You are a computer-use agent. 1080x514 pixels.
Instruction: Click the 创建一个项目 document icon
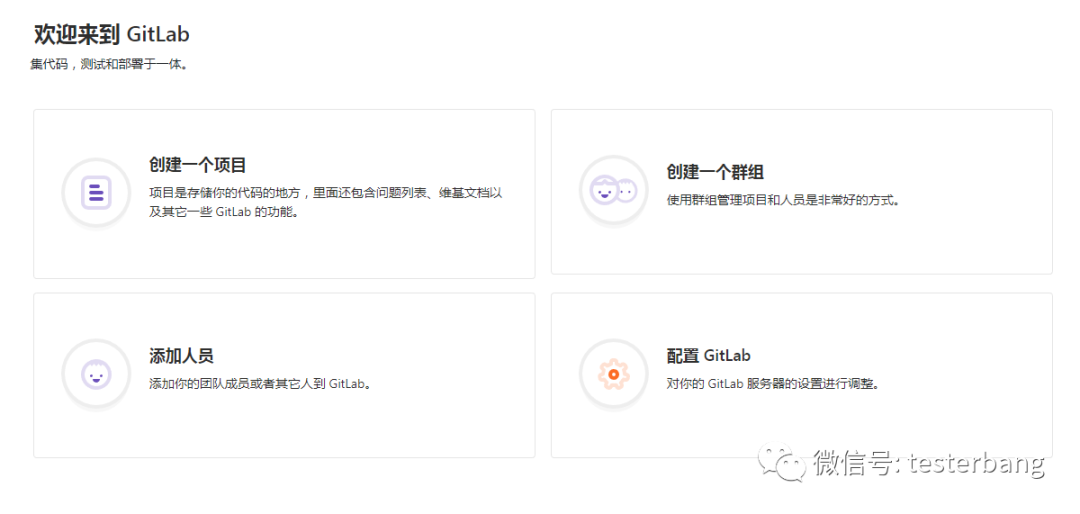point(96,192)
